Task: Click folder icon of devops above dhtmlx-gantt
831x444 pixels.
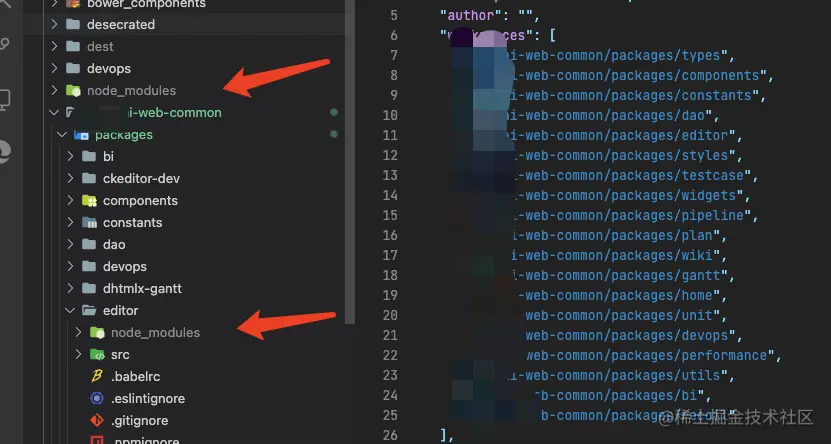Action: pos(89,267)
